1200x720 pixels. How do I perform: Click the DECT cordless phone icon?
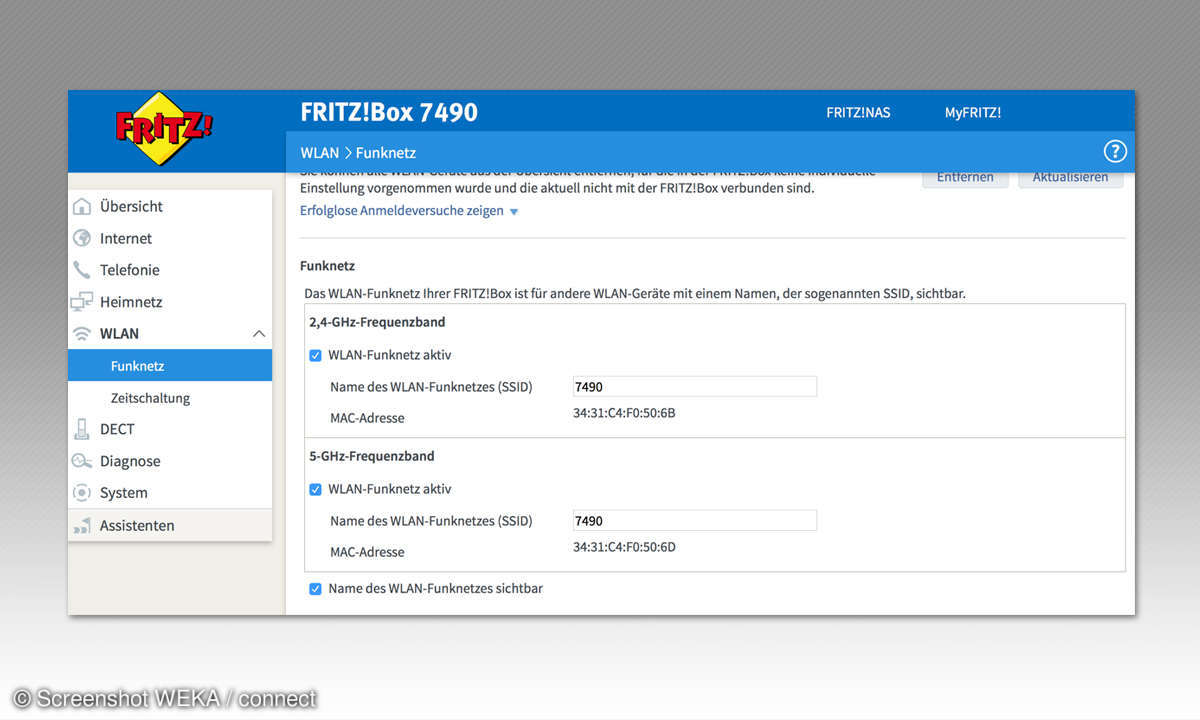(x=82, y=429)
